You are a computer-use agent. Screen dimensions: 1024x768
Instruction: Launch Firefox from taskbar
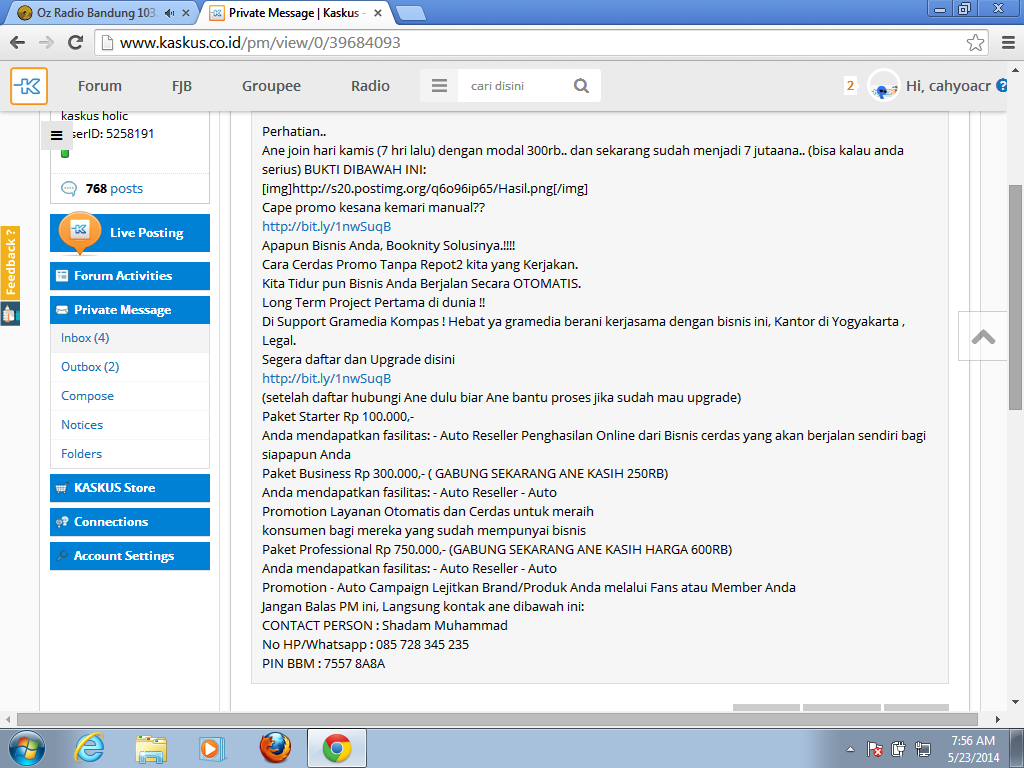[275, 748]
